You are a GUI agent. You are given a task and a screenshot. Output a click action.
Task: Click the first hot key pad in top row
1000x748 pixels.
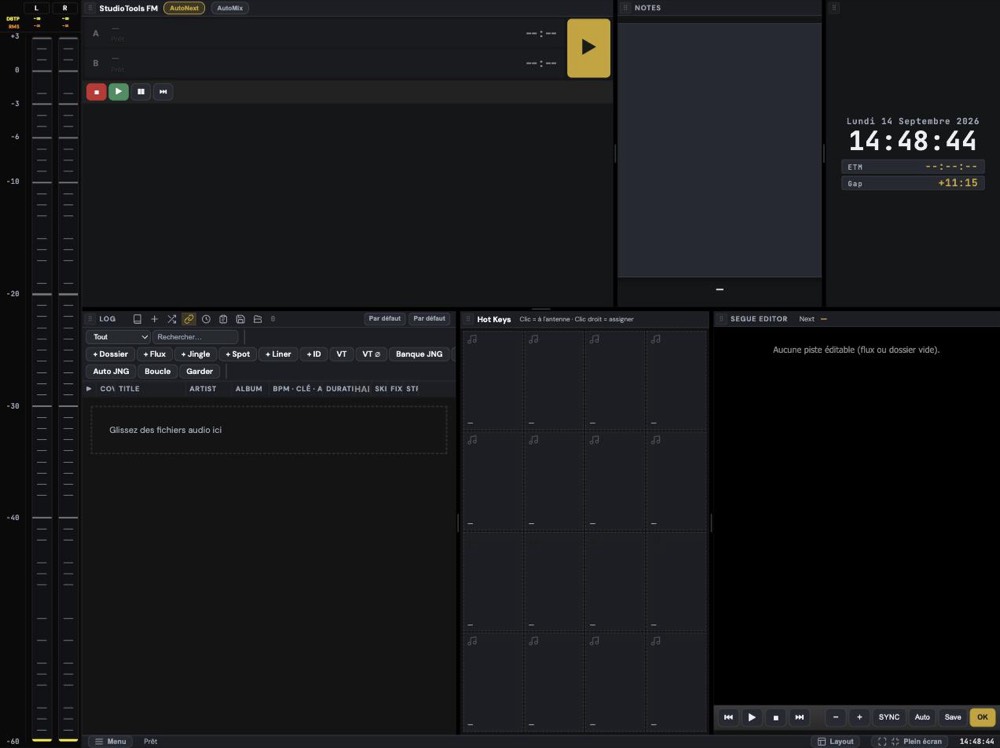click(493, 381)
